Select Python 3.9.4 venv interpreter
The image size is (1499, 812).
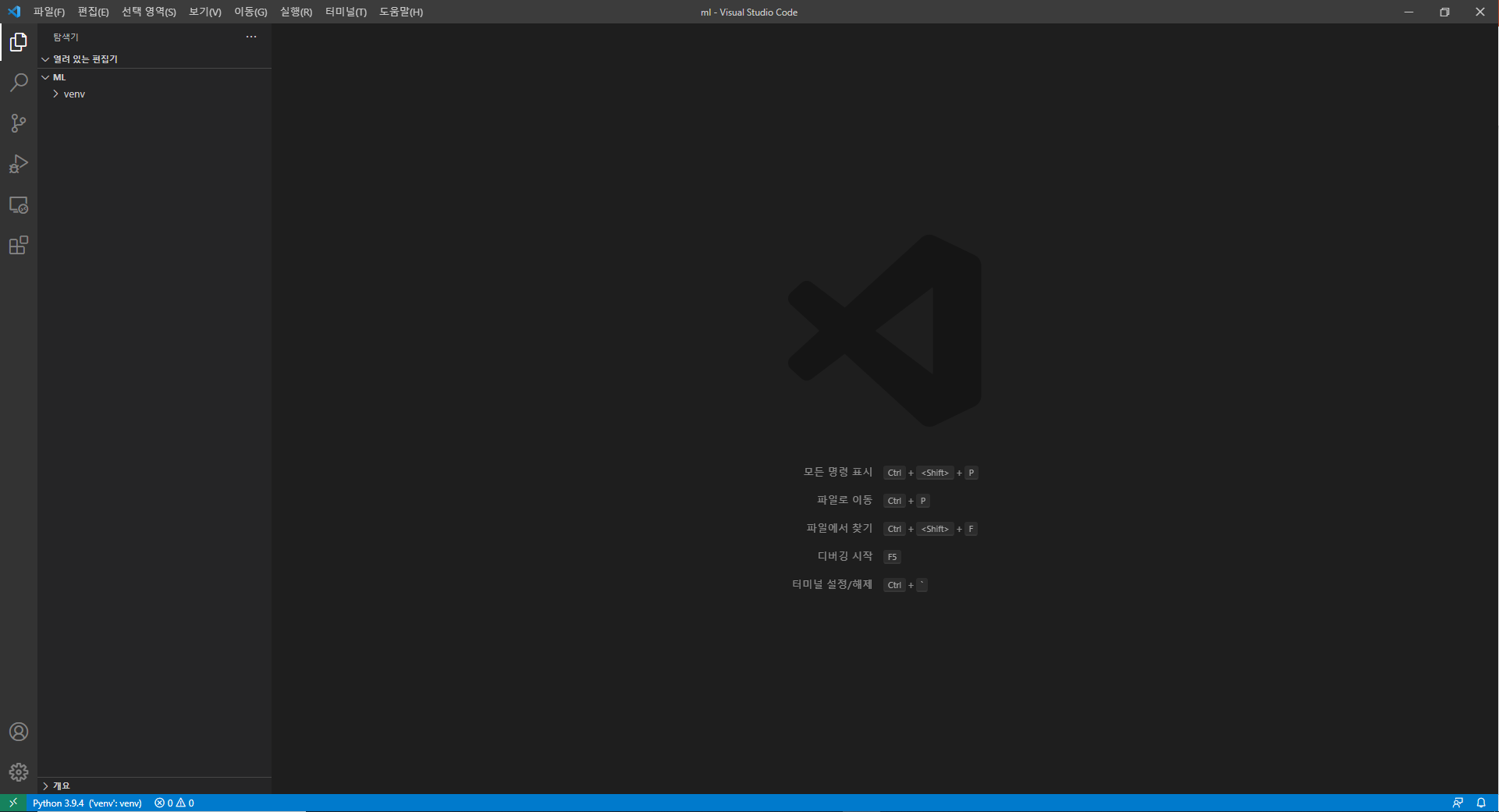click(x=87, y=803)
